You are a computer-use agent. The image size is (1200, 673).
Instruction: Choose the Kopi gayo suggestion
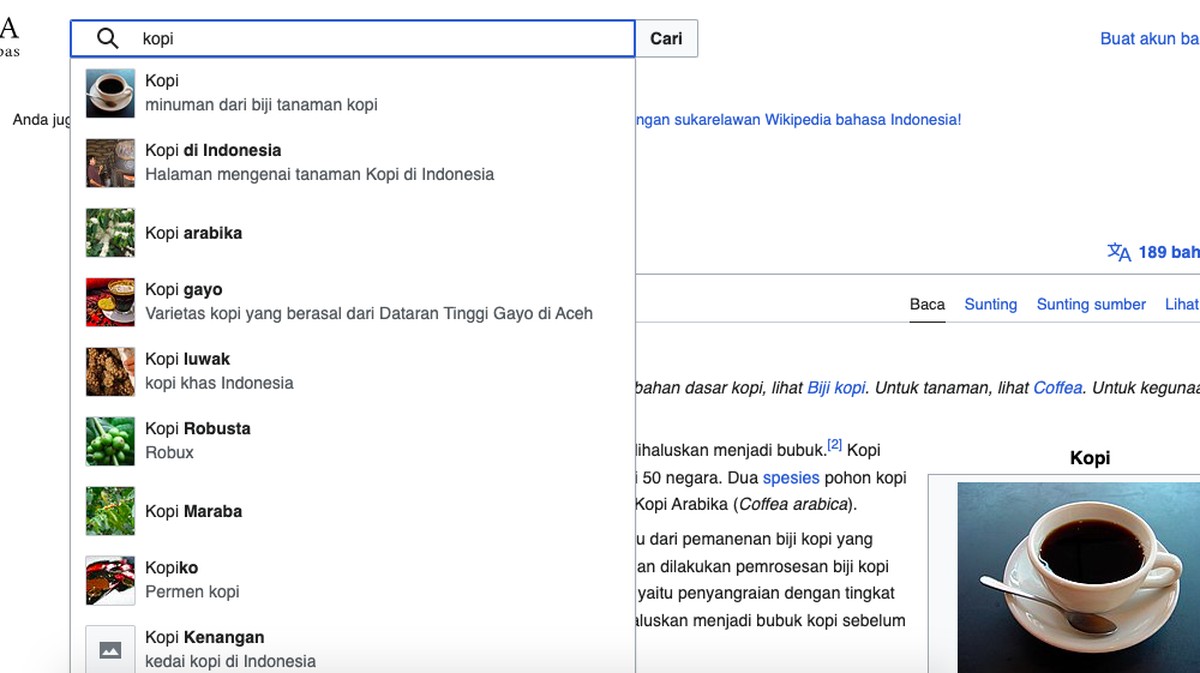[x=368, y=301]
